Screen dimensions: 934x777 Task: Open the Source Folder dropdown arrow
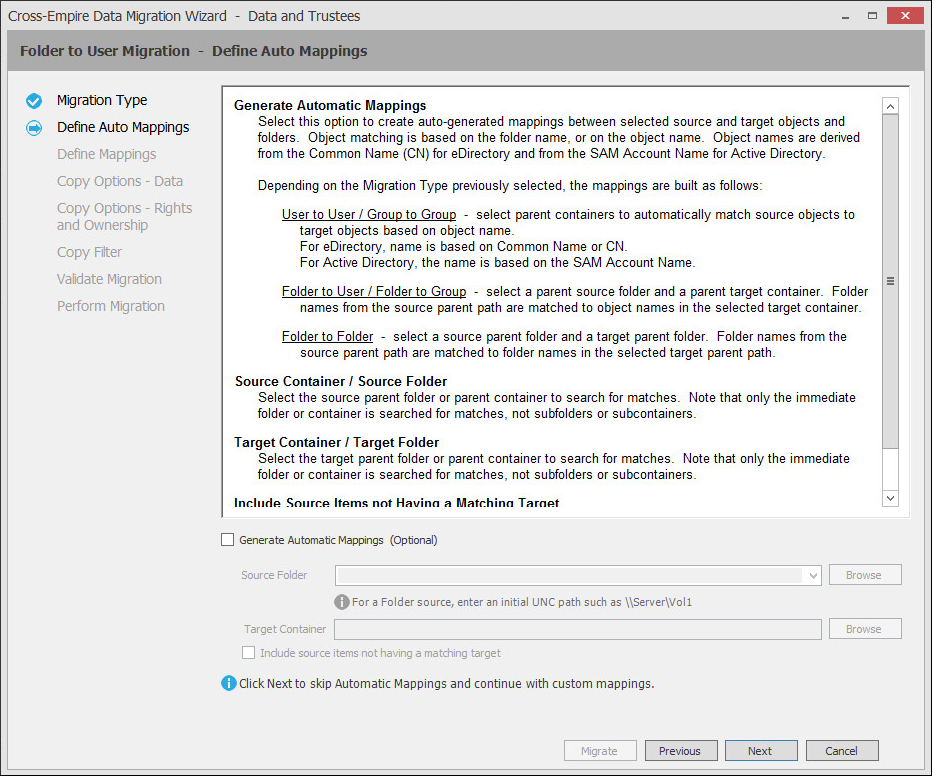pyautogui.click(x=812, y=576)
